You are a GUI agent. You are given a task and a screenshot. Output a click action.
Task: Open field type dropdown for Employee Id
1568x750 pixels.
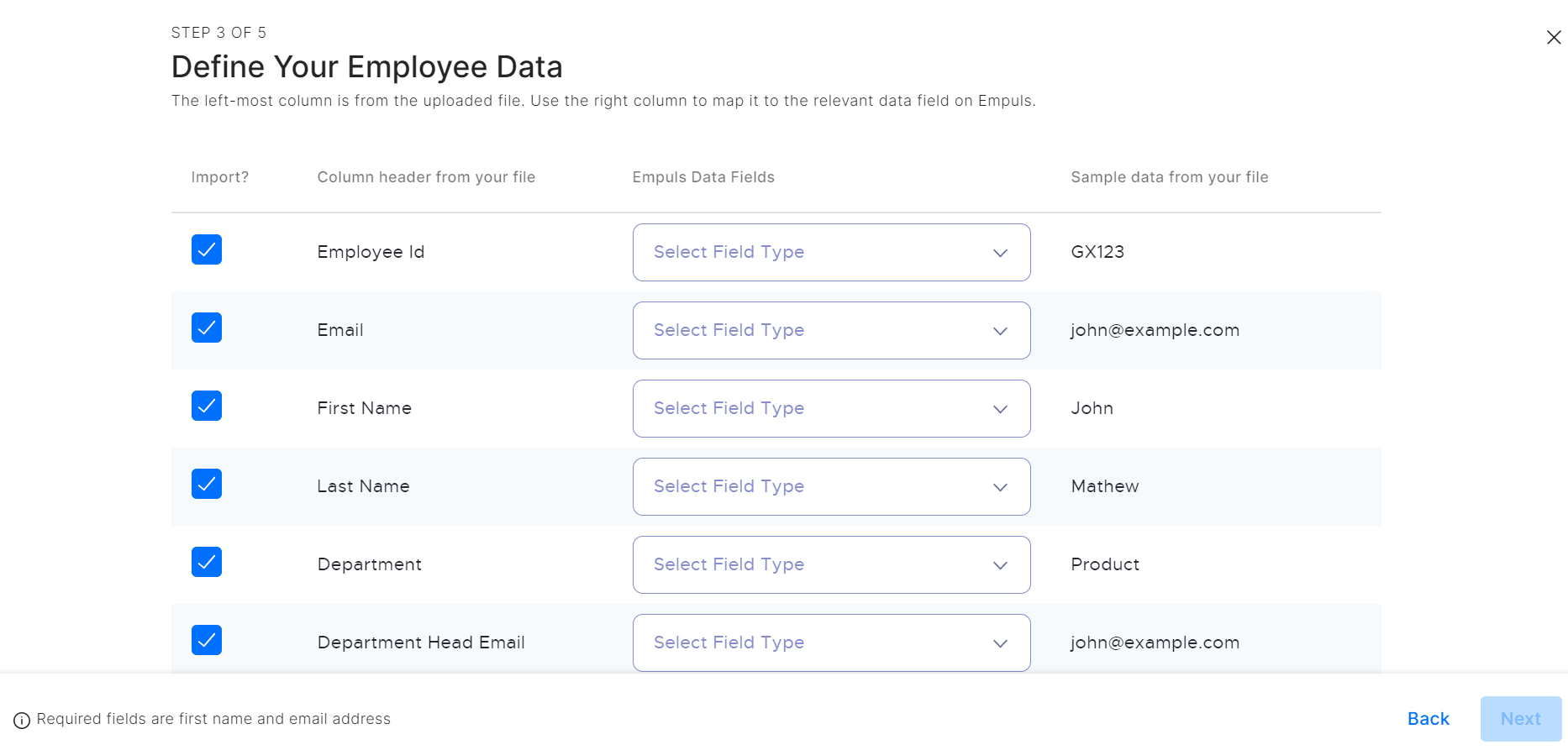coord(831,252)
